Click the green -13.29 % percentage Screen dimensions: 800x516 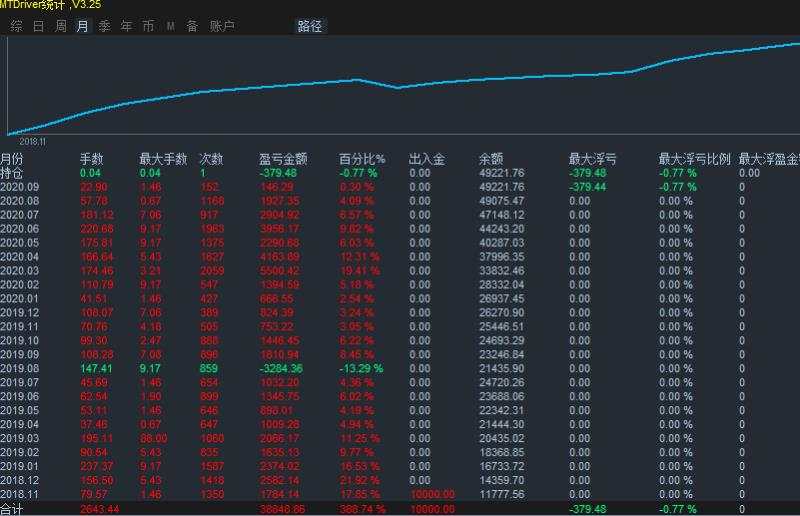362,368
